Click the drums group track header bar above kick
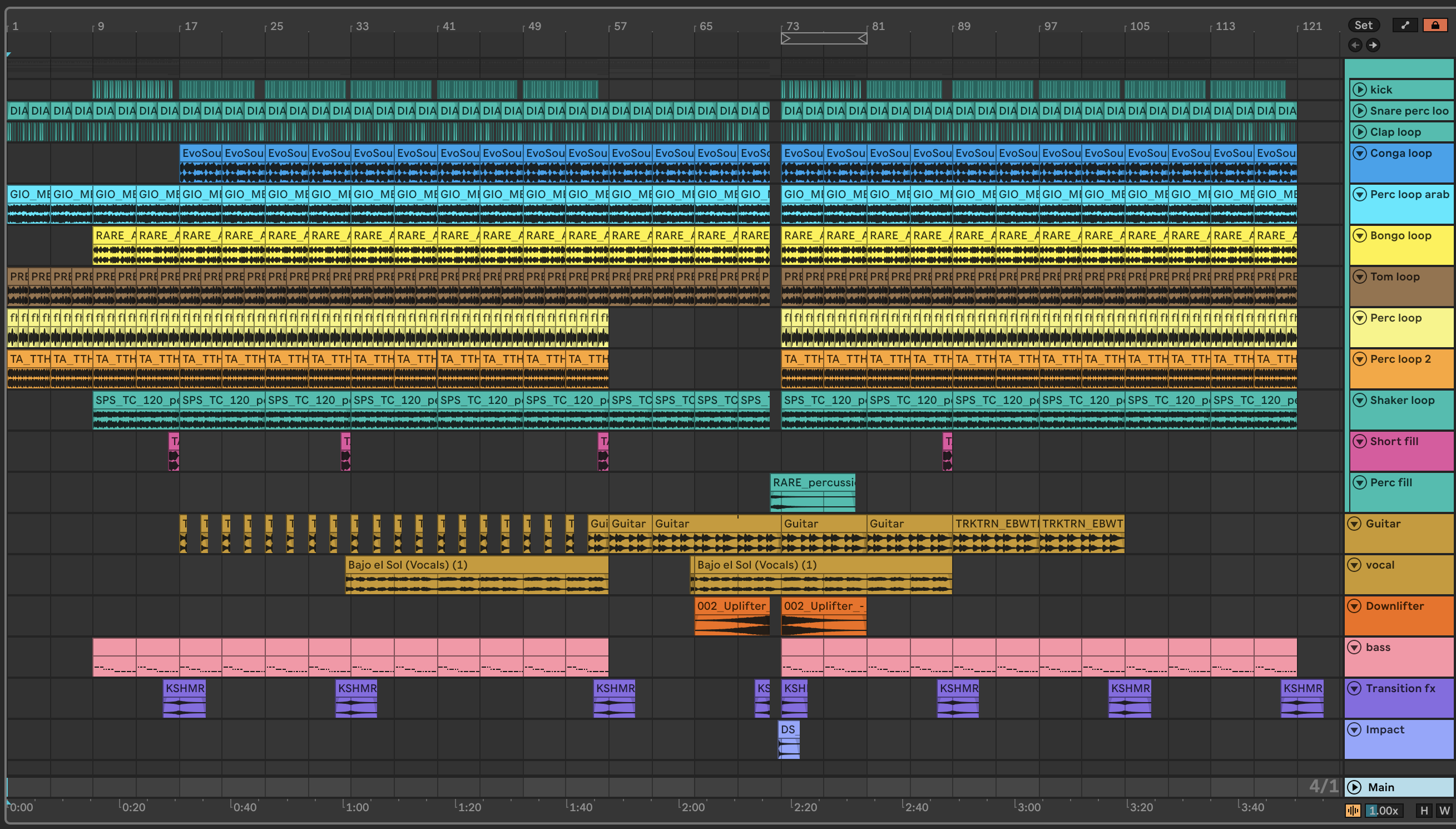The image size is (1456, 829). 1399,68
